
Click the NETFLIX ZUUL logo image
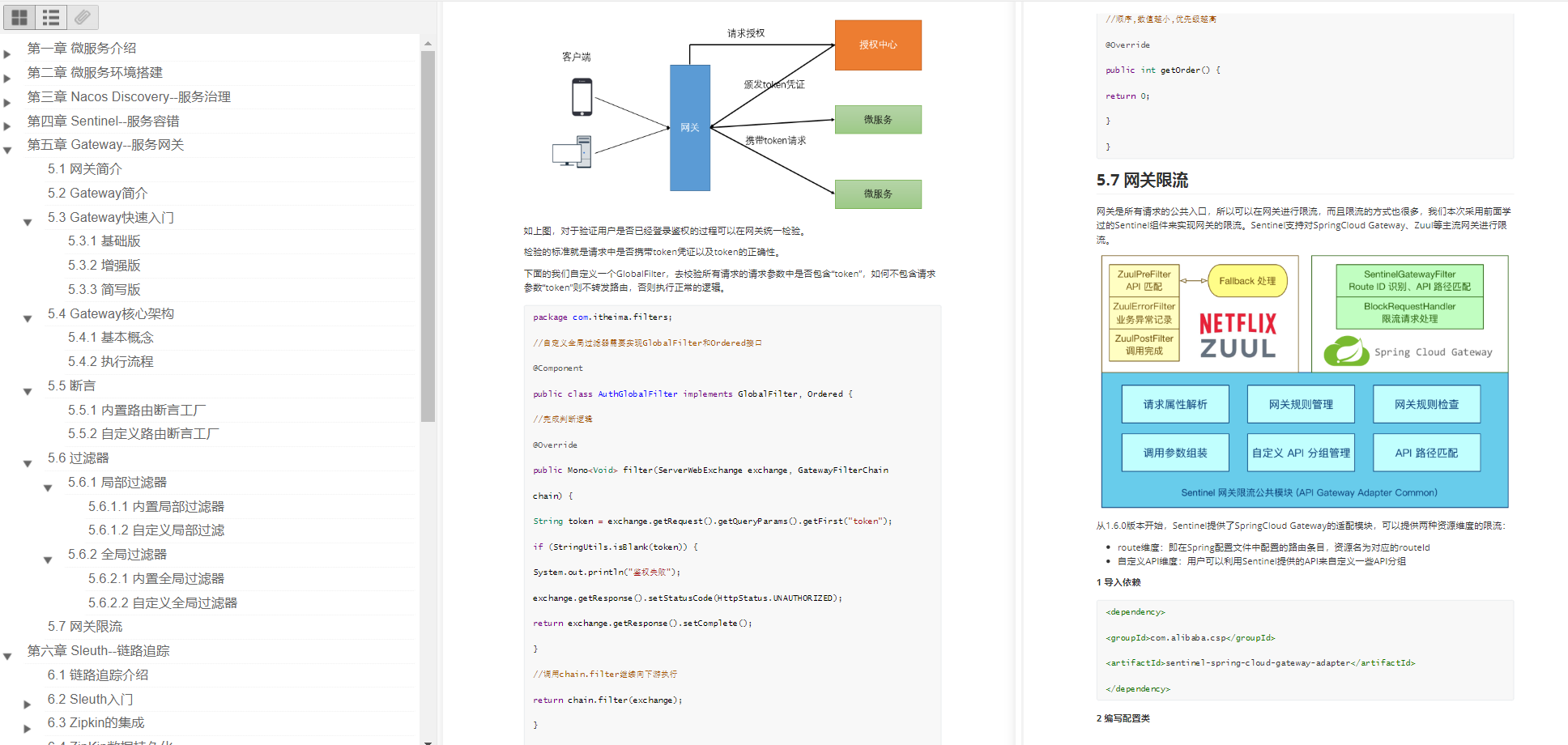point(1238,336)
